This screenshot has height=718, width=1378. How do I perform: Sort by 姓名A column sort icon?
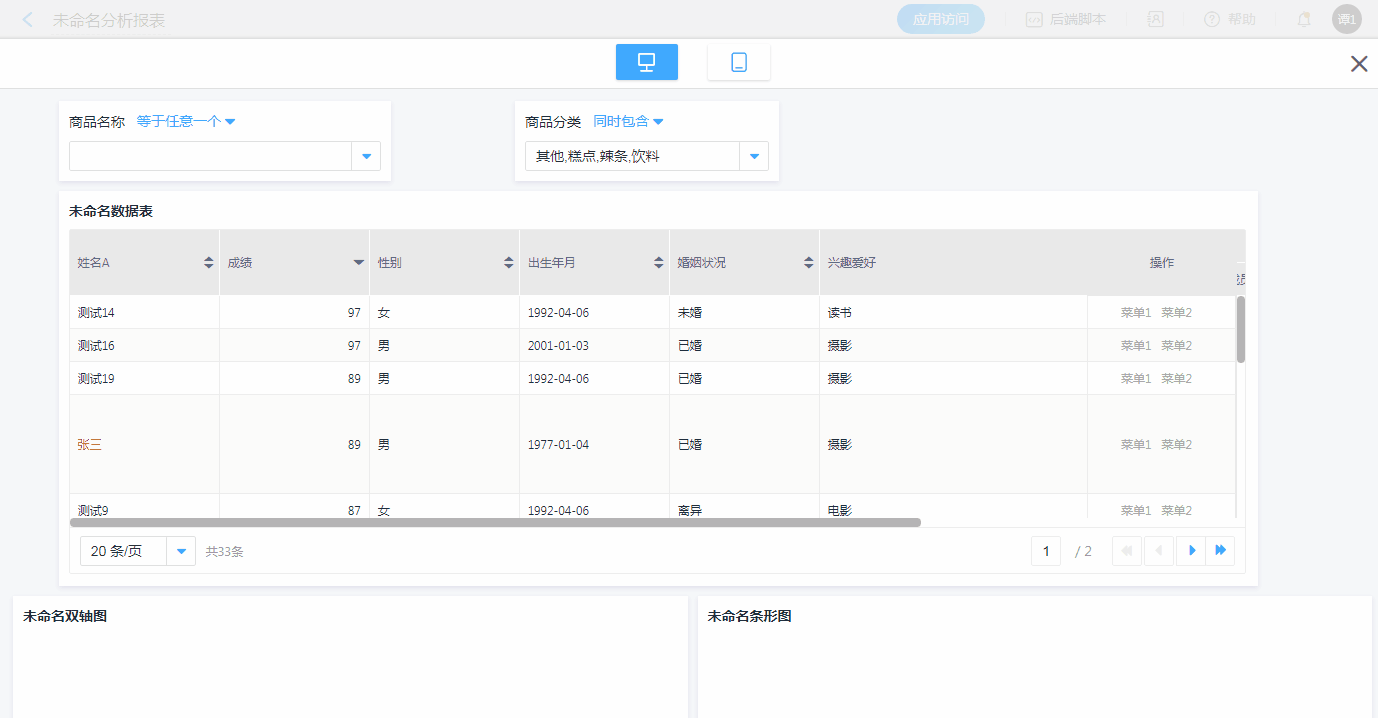208,263
